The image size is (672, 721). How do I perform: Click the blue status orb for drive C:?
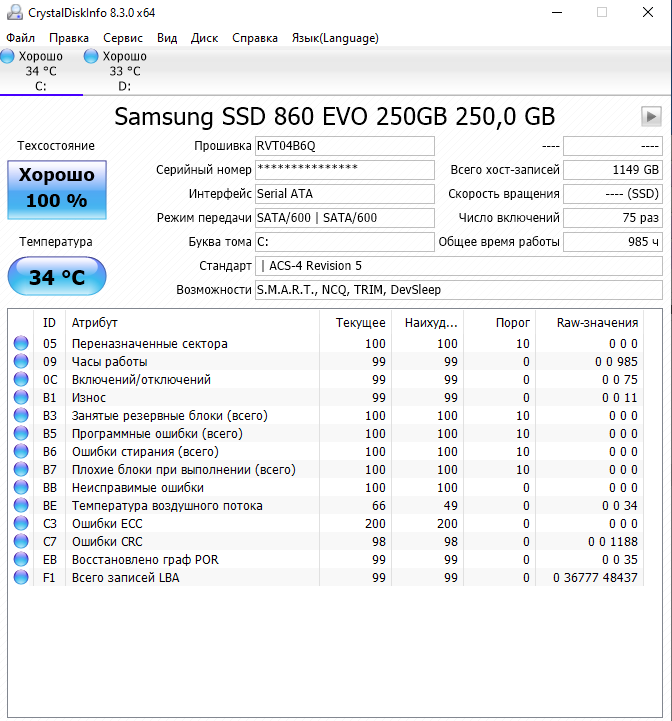click(7, 56)
